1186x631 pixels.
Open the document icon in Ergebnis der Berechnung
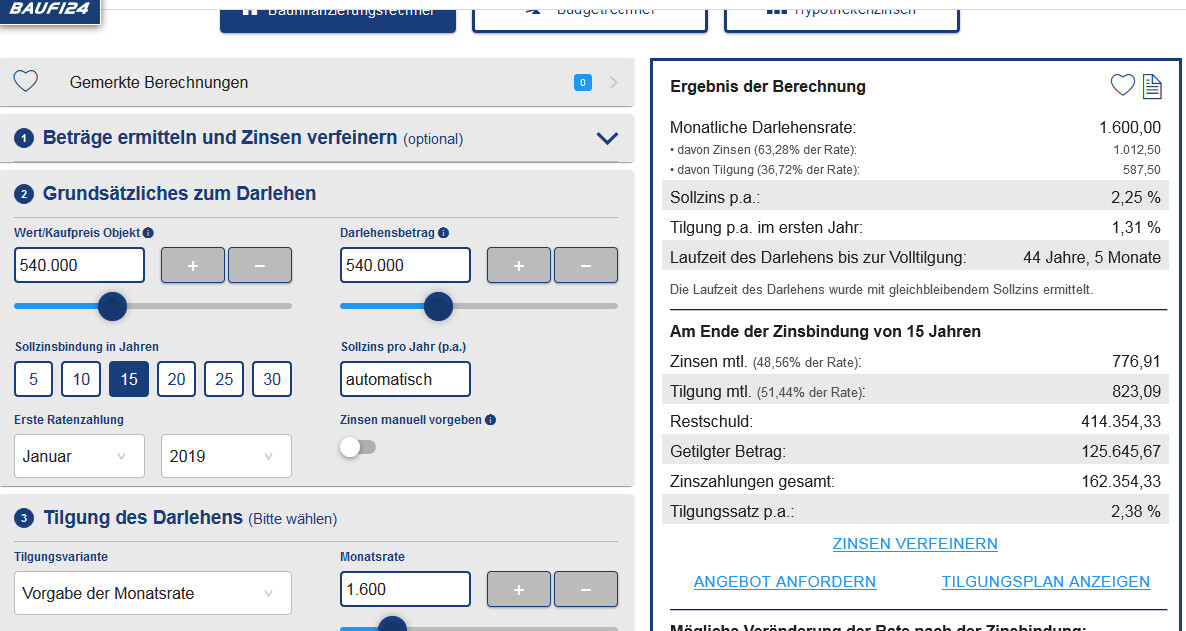tap(1152, 86)
